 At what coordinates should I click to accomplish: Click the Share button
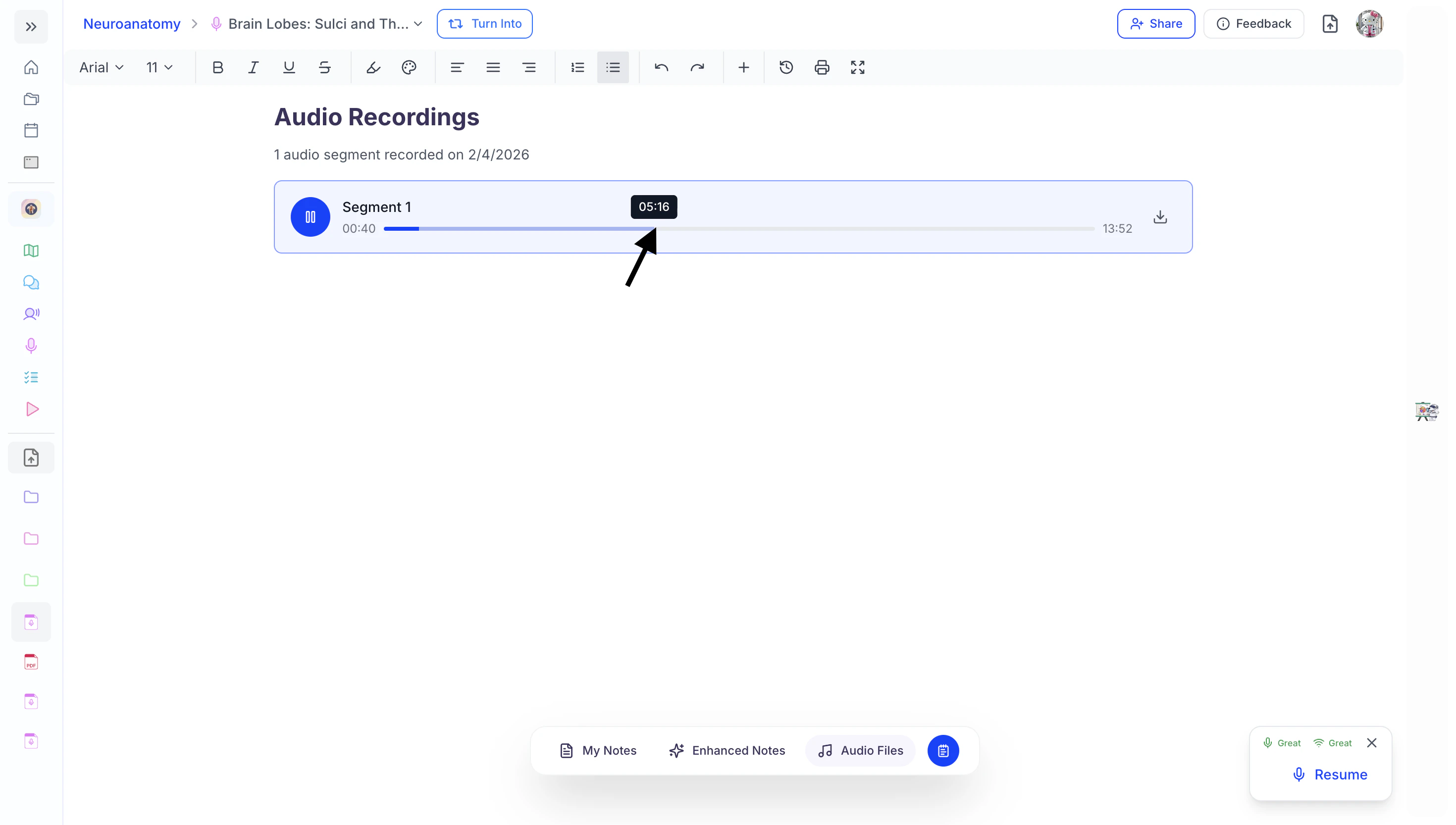pyautogui.click(x=1156, y=24)
